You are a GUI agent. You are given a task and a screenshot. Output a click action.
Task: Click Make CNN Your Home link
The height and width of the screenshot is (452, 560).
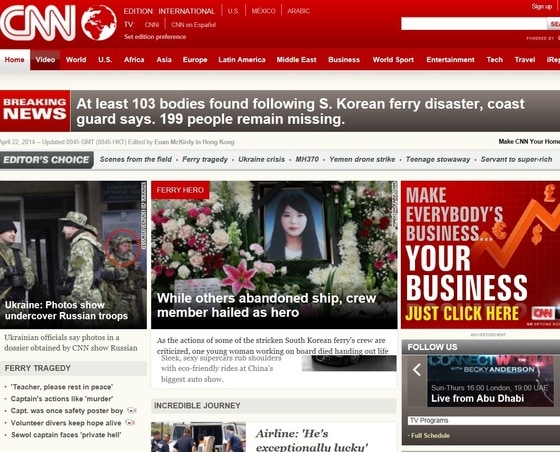point(529,142)
